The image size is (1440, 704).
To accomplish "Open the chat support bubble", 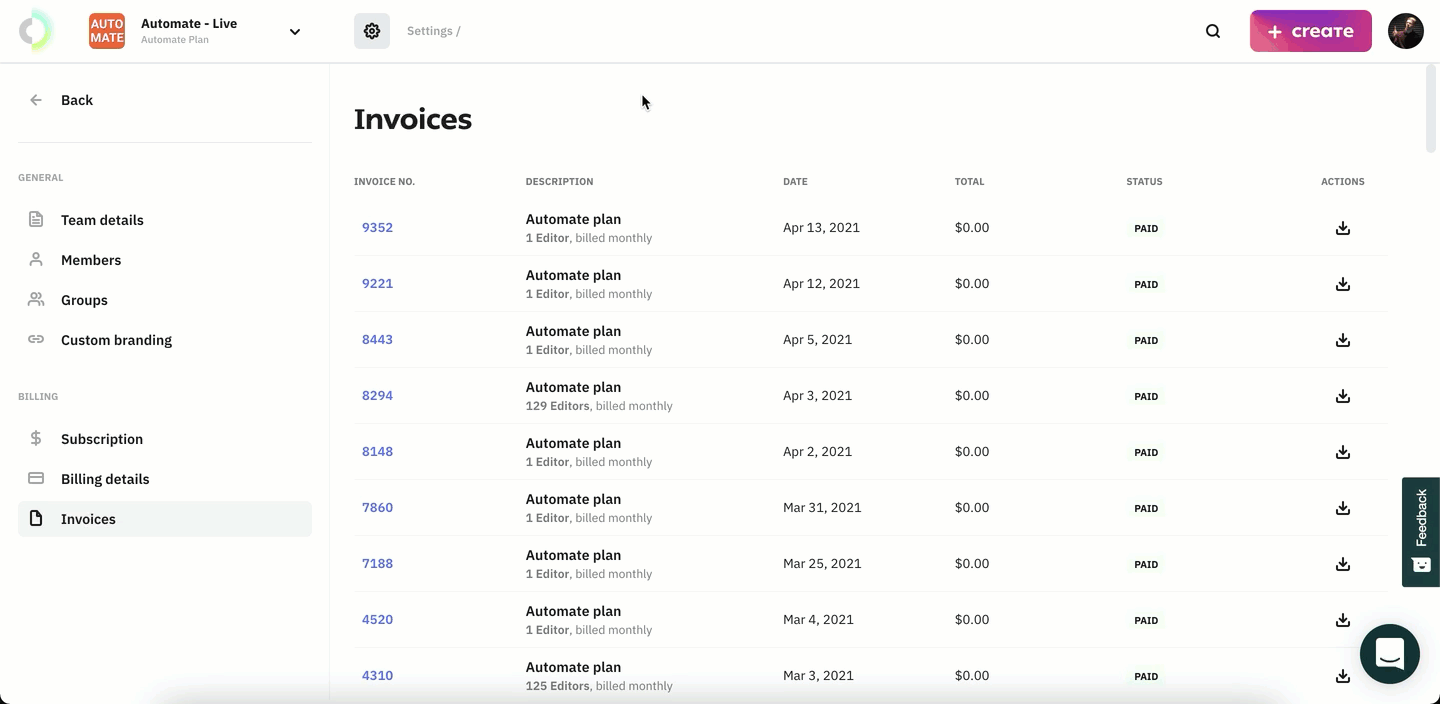I will tap(1390, 654).
